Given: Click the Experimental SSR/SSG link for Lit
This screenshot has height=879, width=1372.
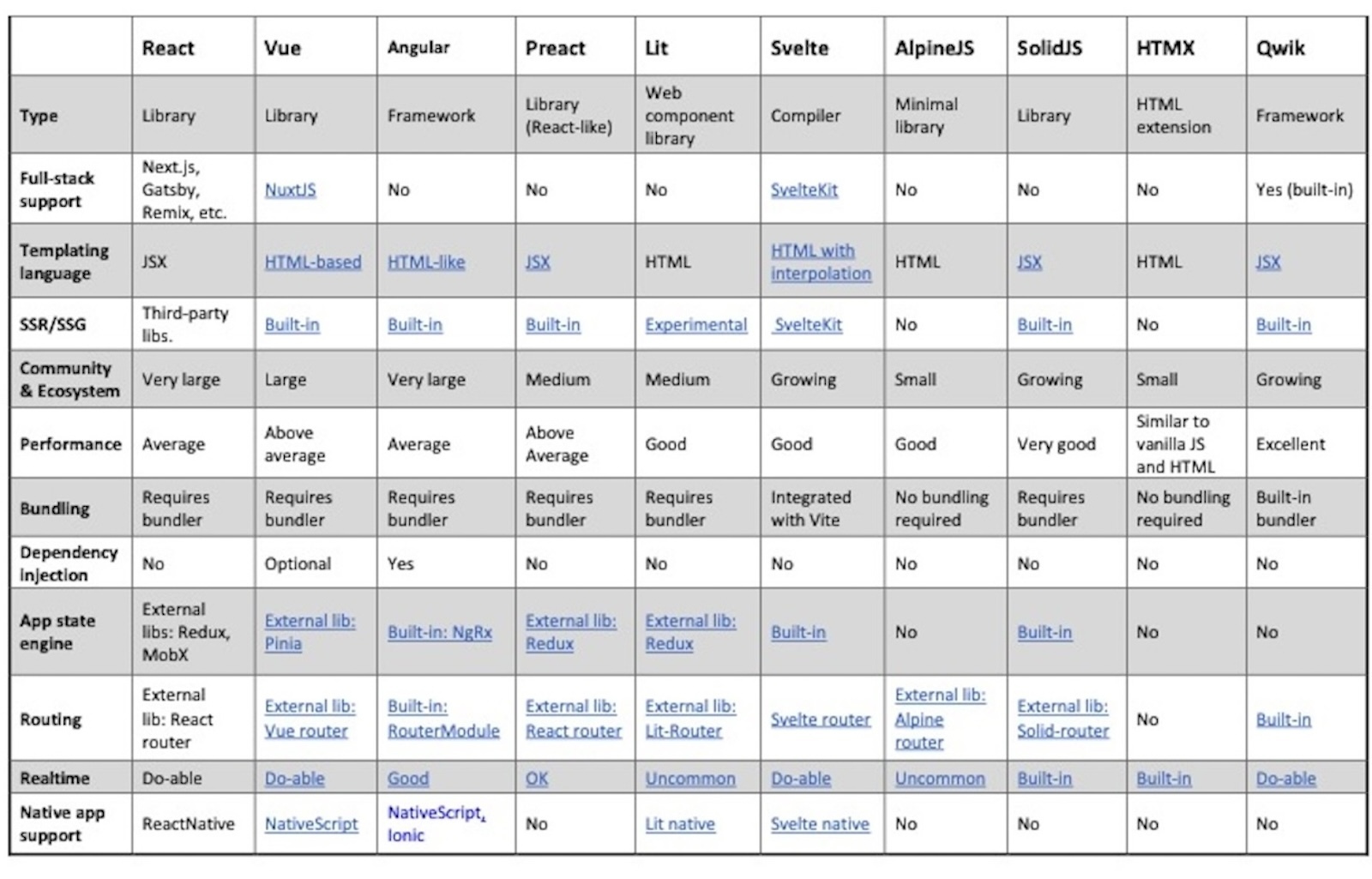Looking at the screenshot, I should [x=695, y=325].
